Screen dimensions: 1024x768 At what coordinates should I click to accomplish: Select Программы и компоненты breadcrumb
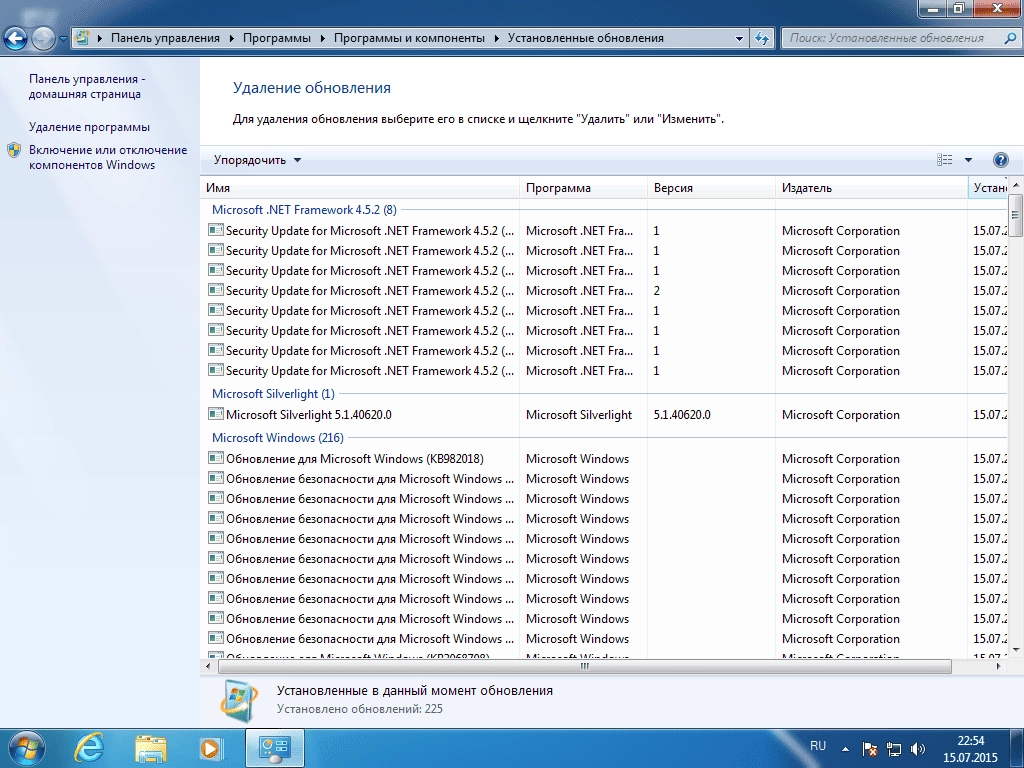point(409,38)
